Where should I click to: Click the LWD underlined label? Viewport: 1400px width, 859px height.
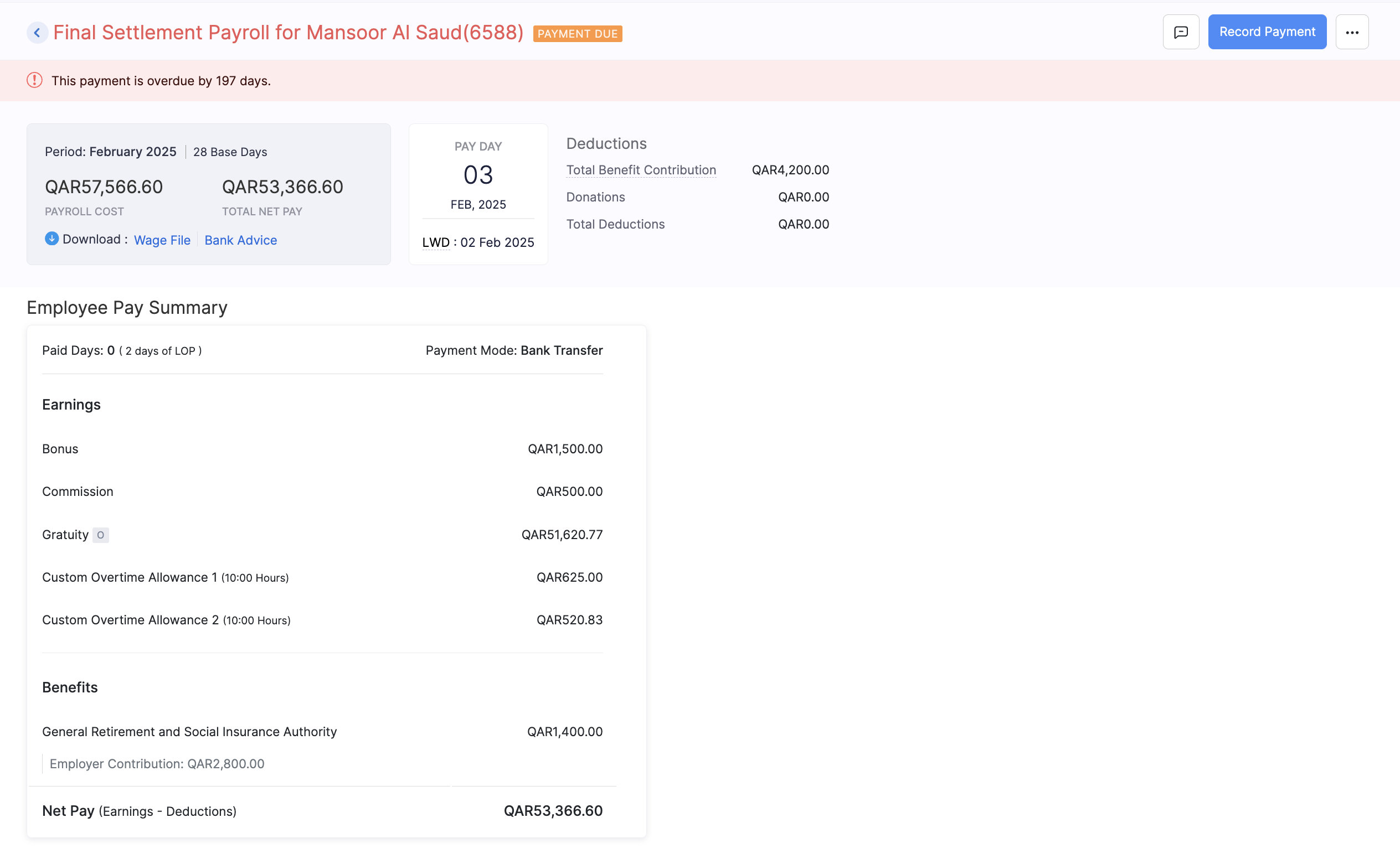pos(435,242)
